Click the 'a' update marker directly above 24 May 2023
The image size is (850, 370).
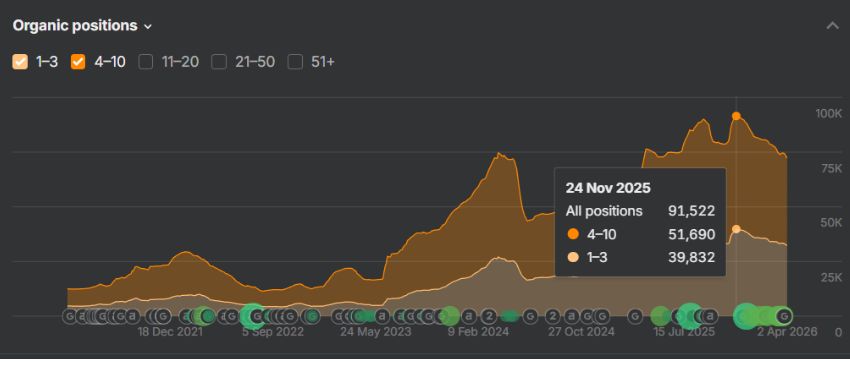(x=382, y=315)
